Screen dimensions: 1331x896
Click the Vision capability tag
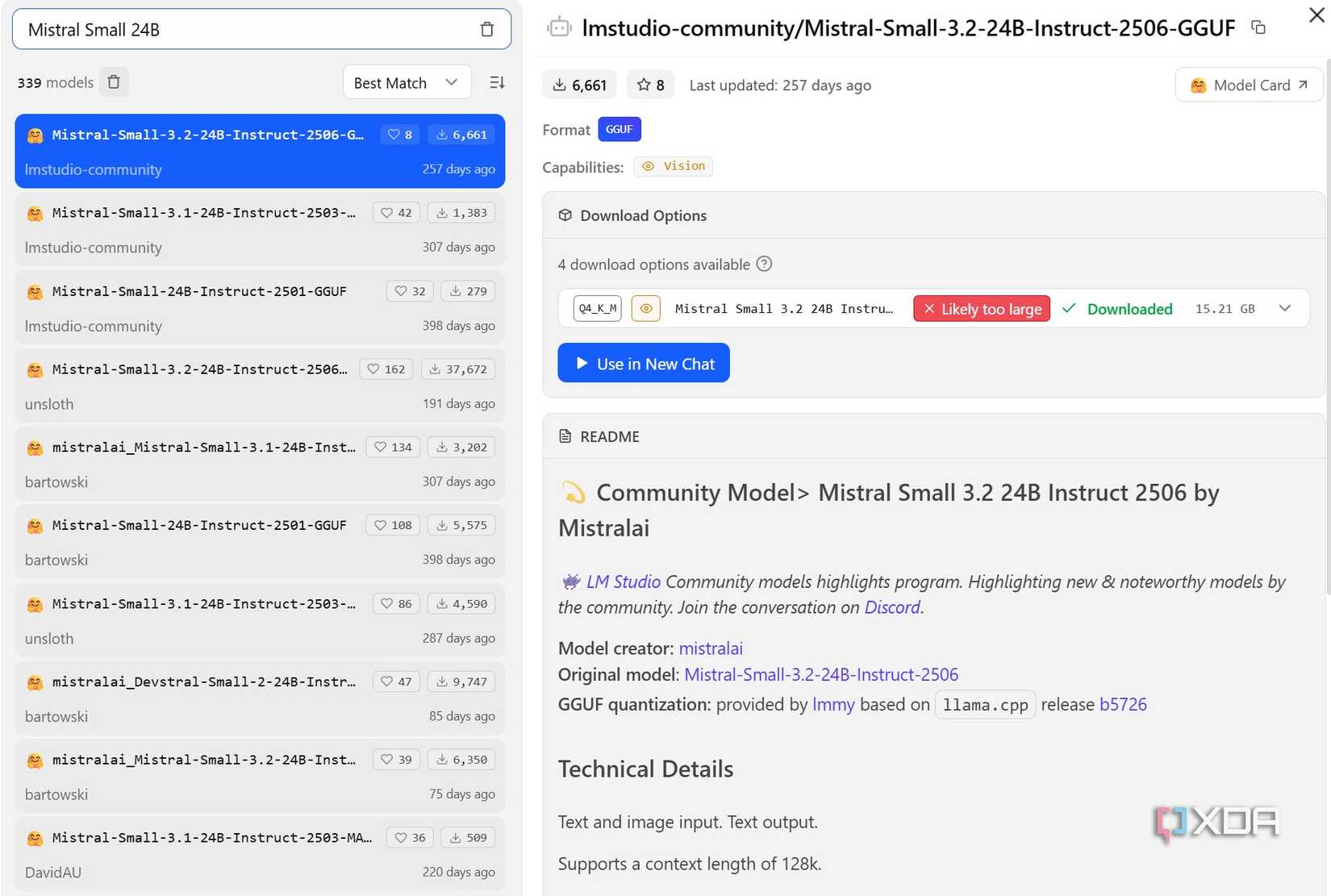pos(674,166)
